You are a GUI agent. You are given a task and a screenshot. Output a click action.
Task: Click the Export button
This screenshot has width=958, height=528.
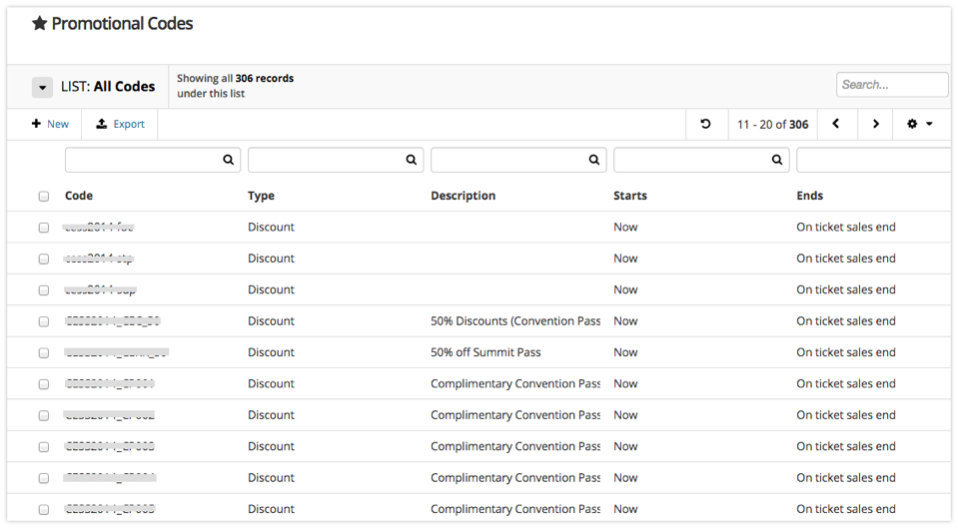[120, 124]
